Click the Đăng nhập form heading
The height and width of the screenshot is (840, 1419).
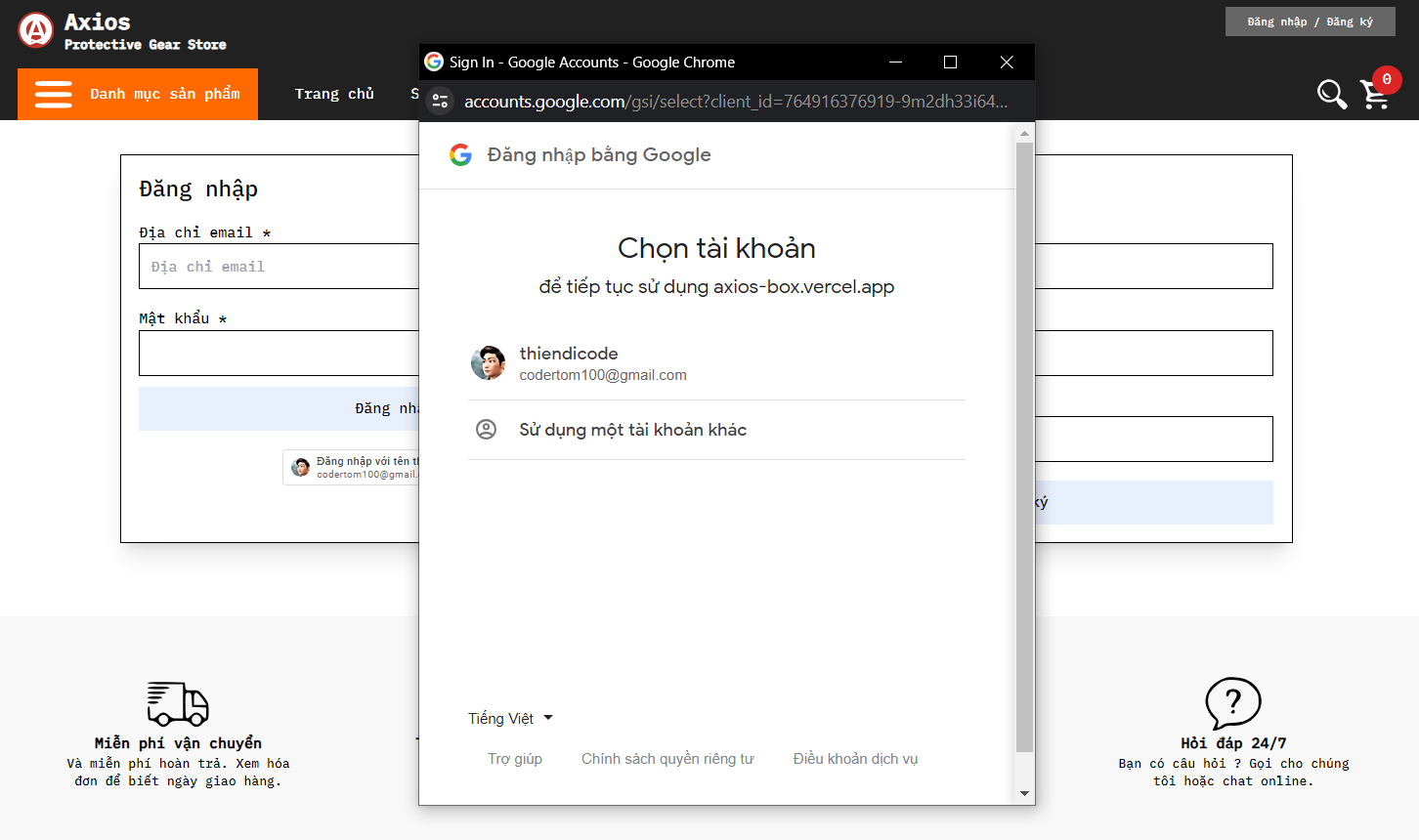198,189
